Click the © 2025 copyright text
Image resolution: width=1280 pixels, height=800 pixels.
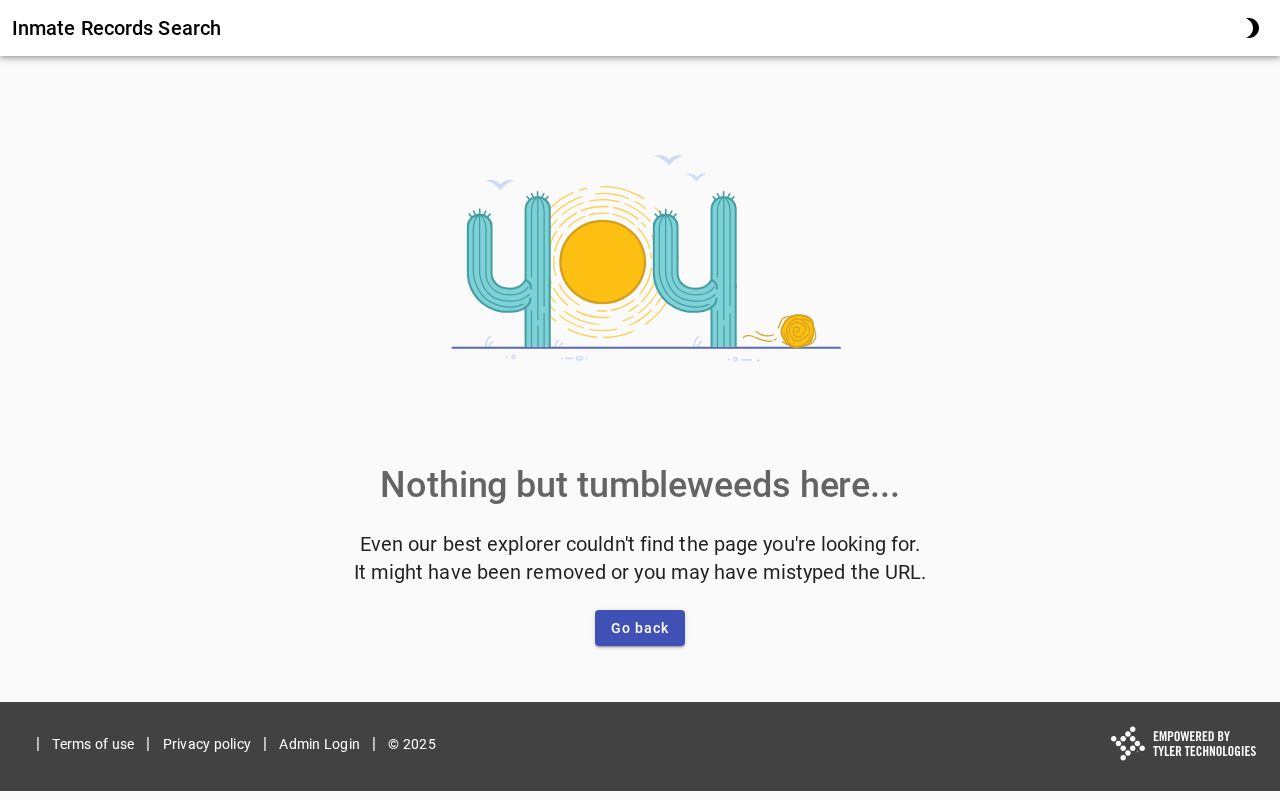click(x=412, y=744)
